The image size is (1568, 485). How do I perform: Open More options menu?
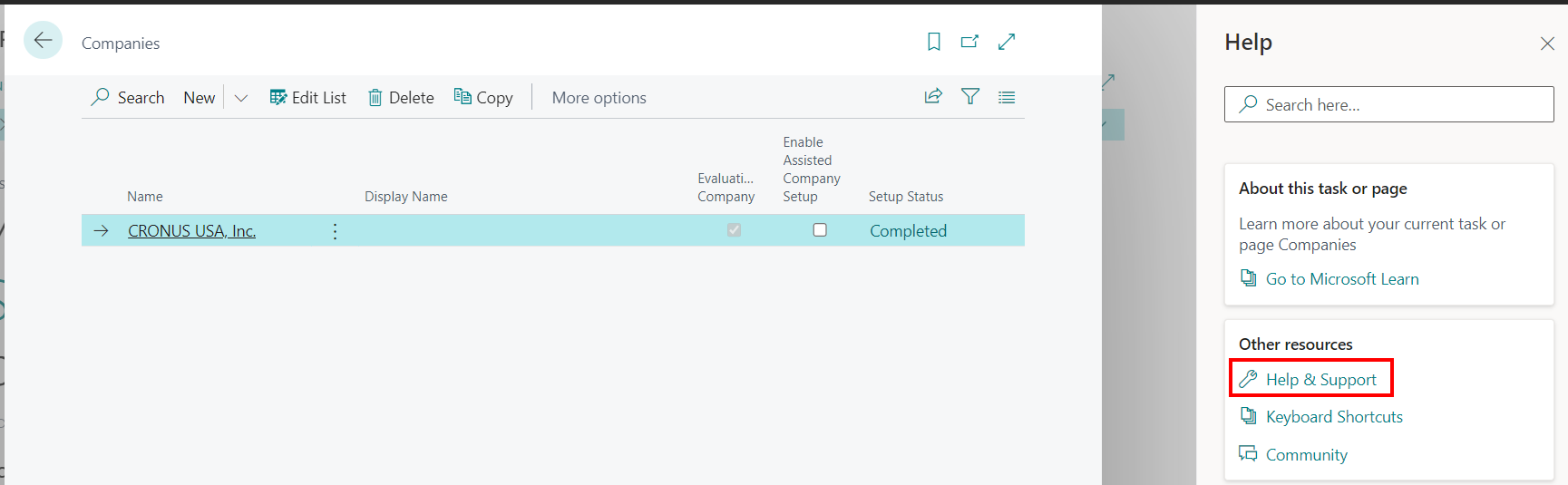point(599,98)
